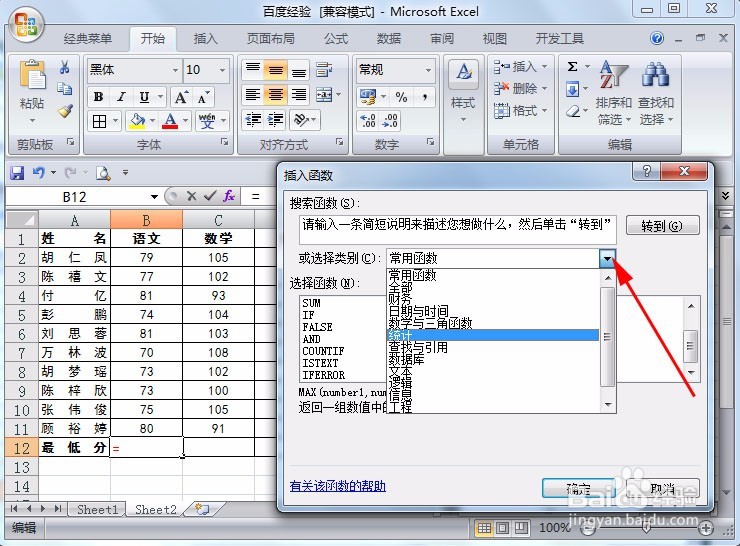Click the Paste clipboard icon
The width and height of the screenshot is (740, 546).
click(x=32, y=76)
